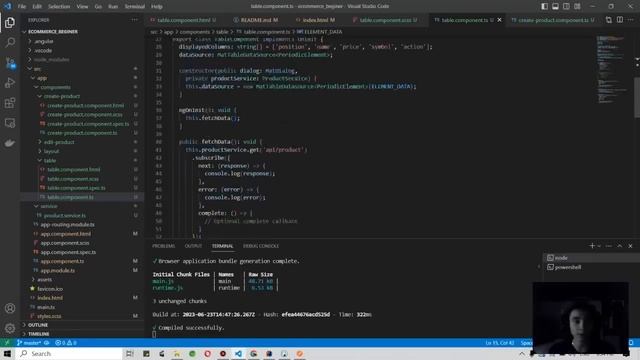Split the editor to the right
640x360 pixels.
pos(620,20)
